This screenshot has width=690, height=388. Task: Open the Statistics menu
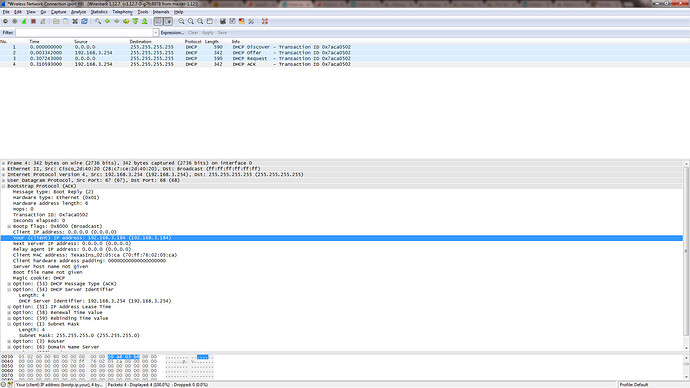pos(99,12)
